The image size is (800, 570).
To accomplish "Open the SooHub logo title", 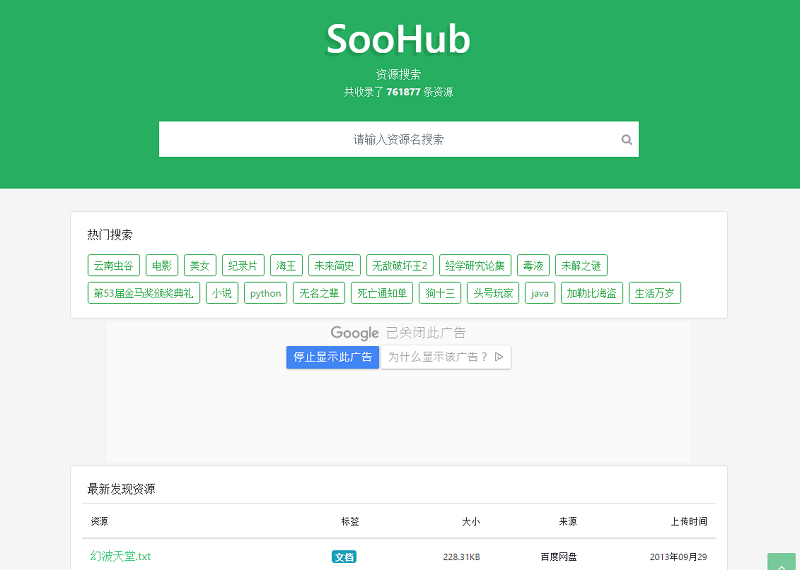I will (x=398, y=39).
